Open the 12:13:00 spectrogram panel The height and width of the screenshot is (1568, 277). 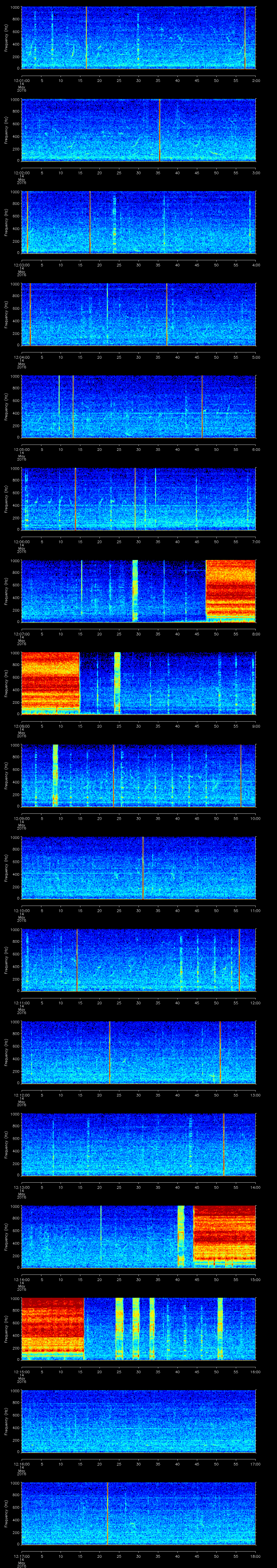tap(138, 1144)
